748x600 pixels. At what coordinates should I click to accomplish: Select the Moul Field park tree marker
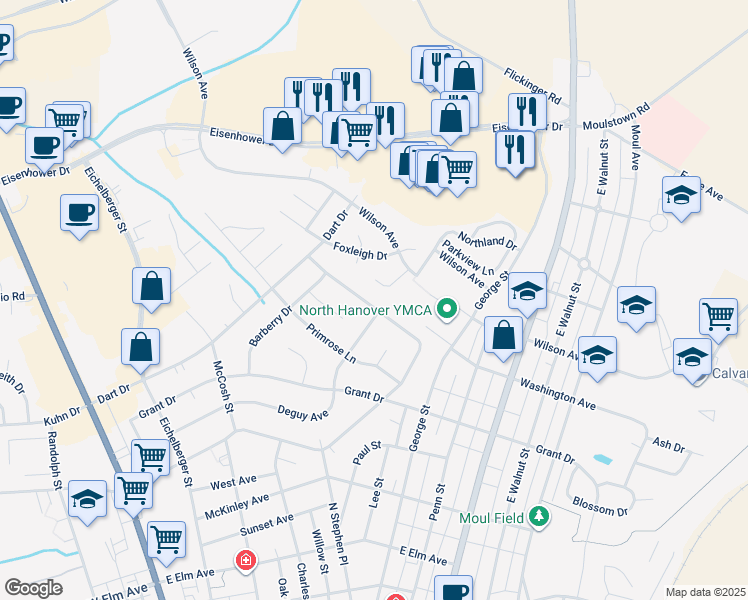pos(539,517)
